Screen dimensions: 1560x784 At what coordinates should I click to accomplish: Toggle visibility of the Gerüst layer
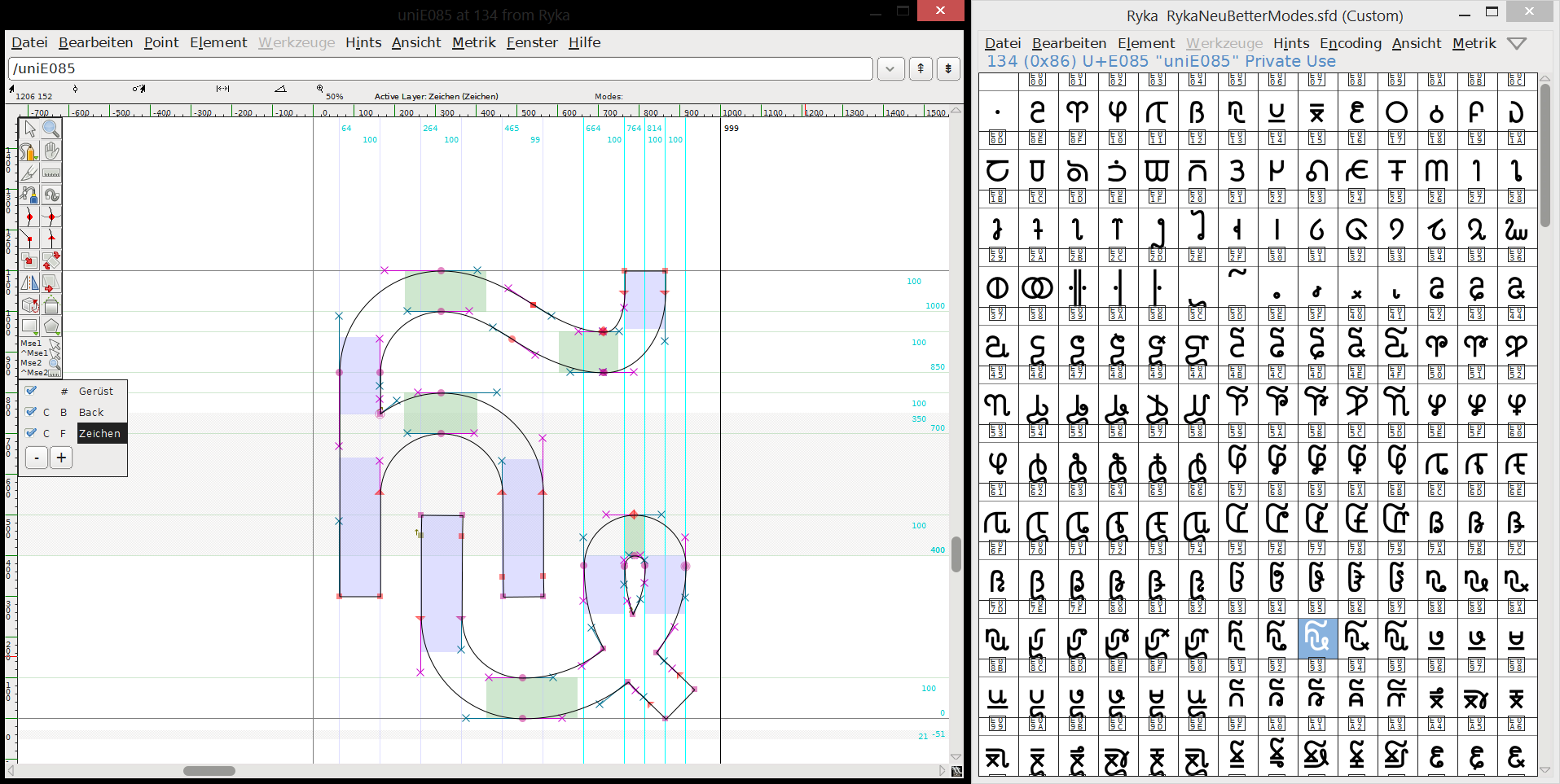(x=31, y=391)
